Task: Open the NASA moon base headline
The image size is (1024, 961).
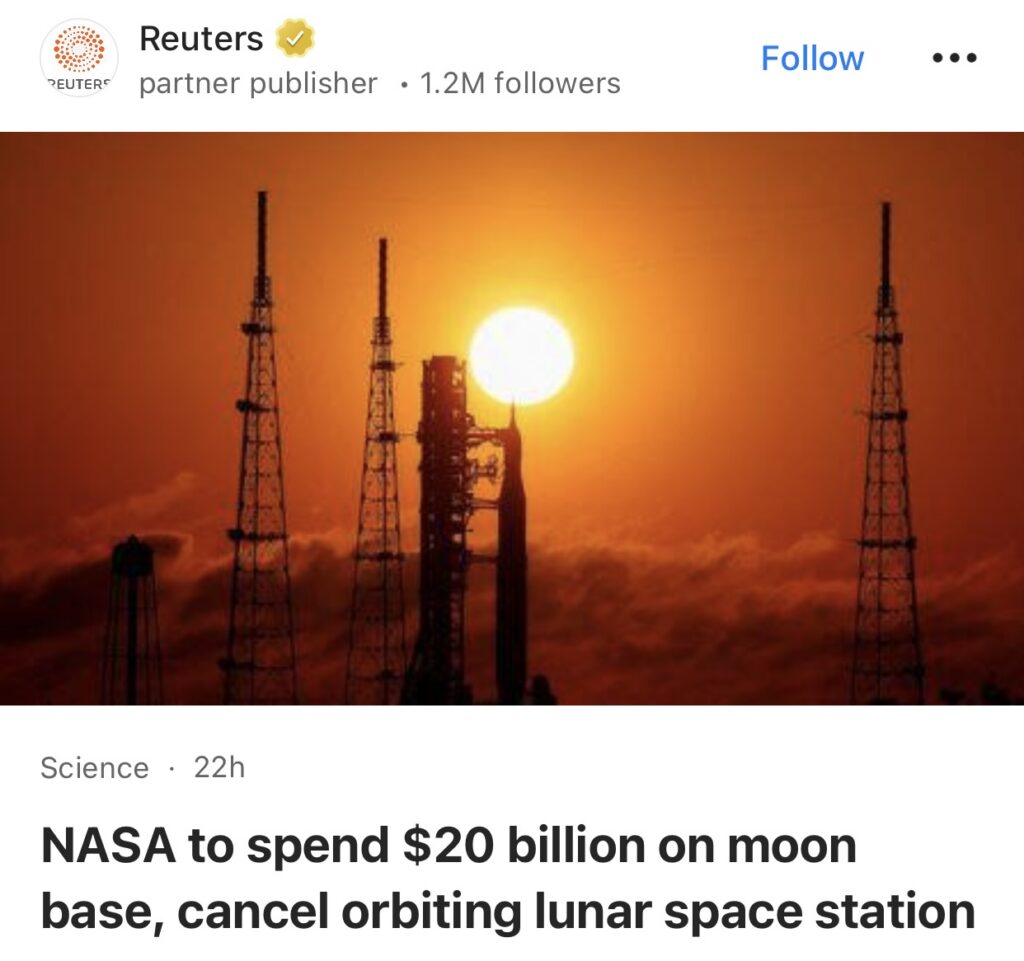Action: click(x=448, y=846)
